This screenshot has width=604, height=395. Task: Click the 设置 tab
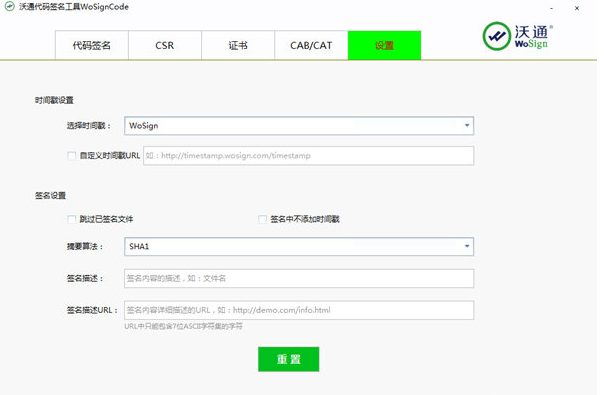click(x=384, y=45)
